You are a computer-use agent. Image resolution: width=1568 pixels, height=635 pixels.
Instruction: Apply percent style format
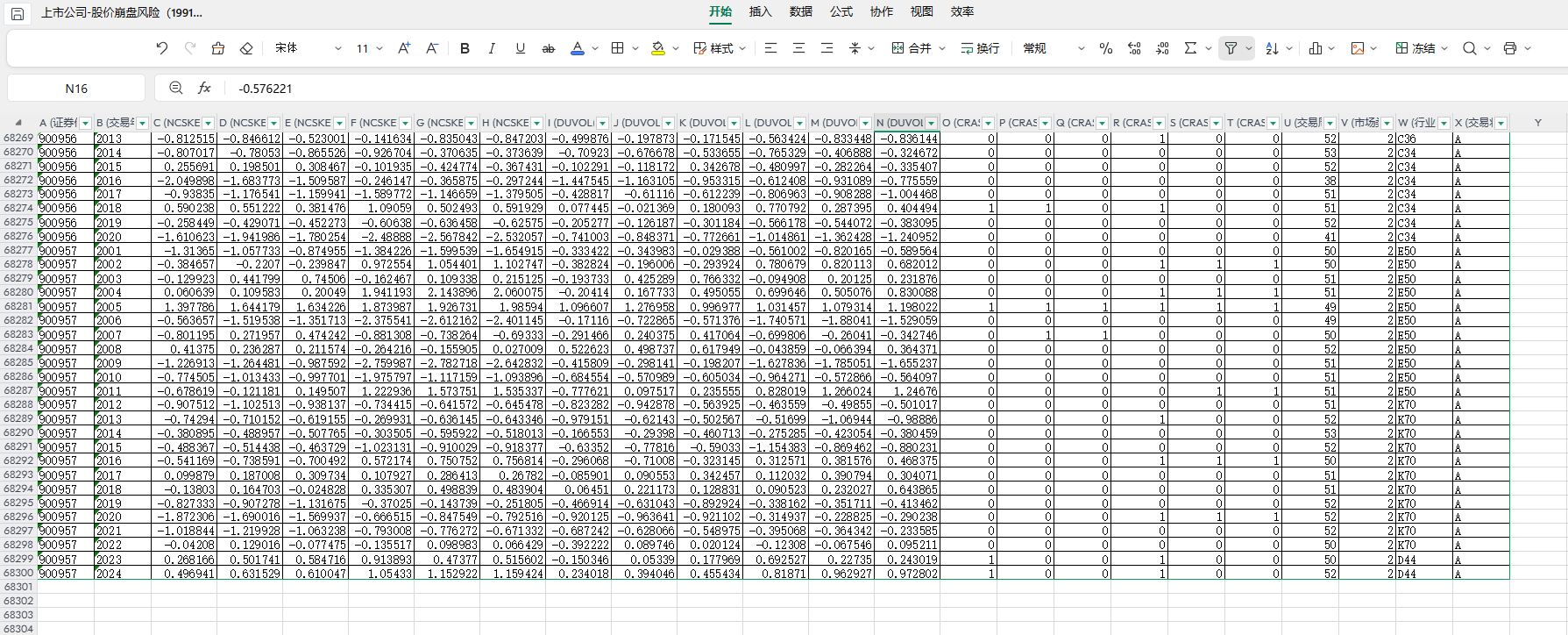tap(1106, 48)
